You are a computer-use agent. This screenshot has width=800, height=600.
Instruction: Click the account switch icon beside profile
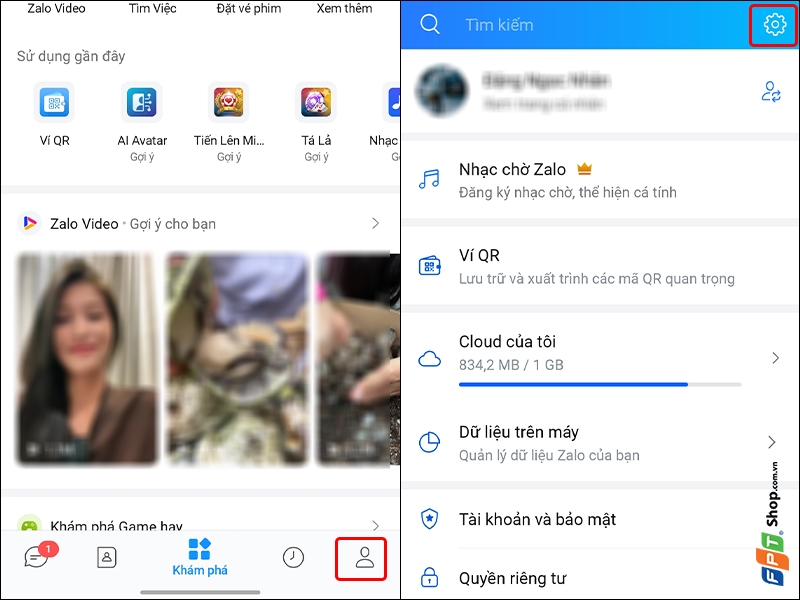pyautogui.click(x=770, y=90)
